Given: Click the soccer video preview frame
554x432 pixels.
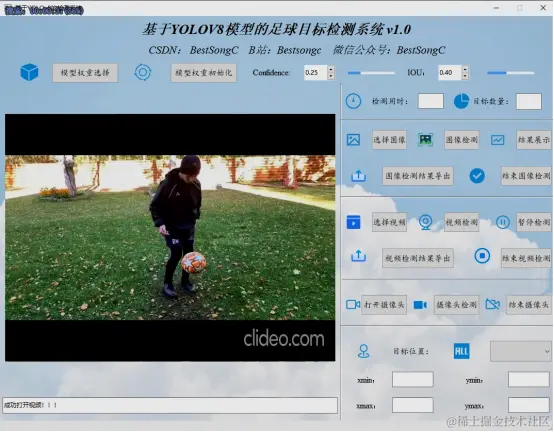Looking at the screenshot, I should [x=170, y=237].
